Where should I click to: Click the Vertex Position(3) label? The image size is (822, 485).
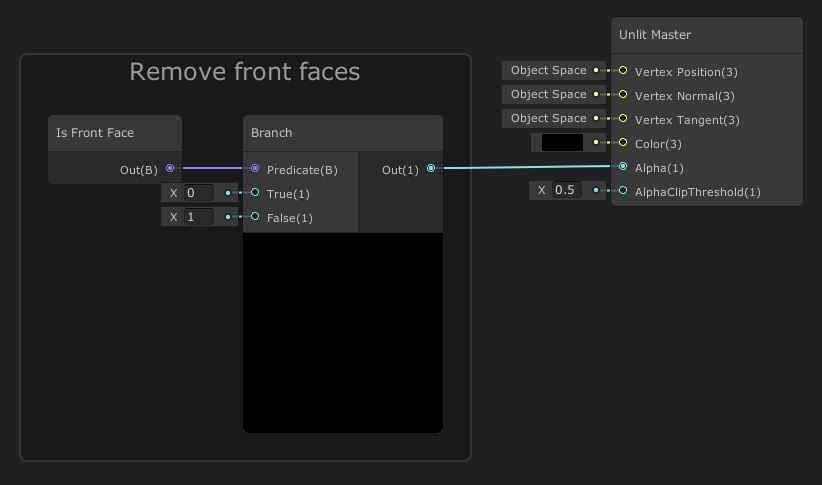[x=686, y=72]
